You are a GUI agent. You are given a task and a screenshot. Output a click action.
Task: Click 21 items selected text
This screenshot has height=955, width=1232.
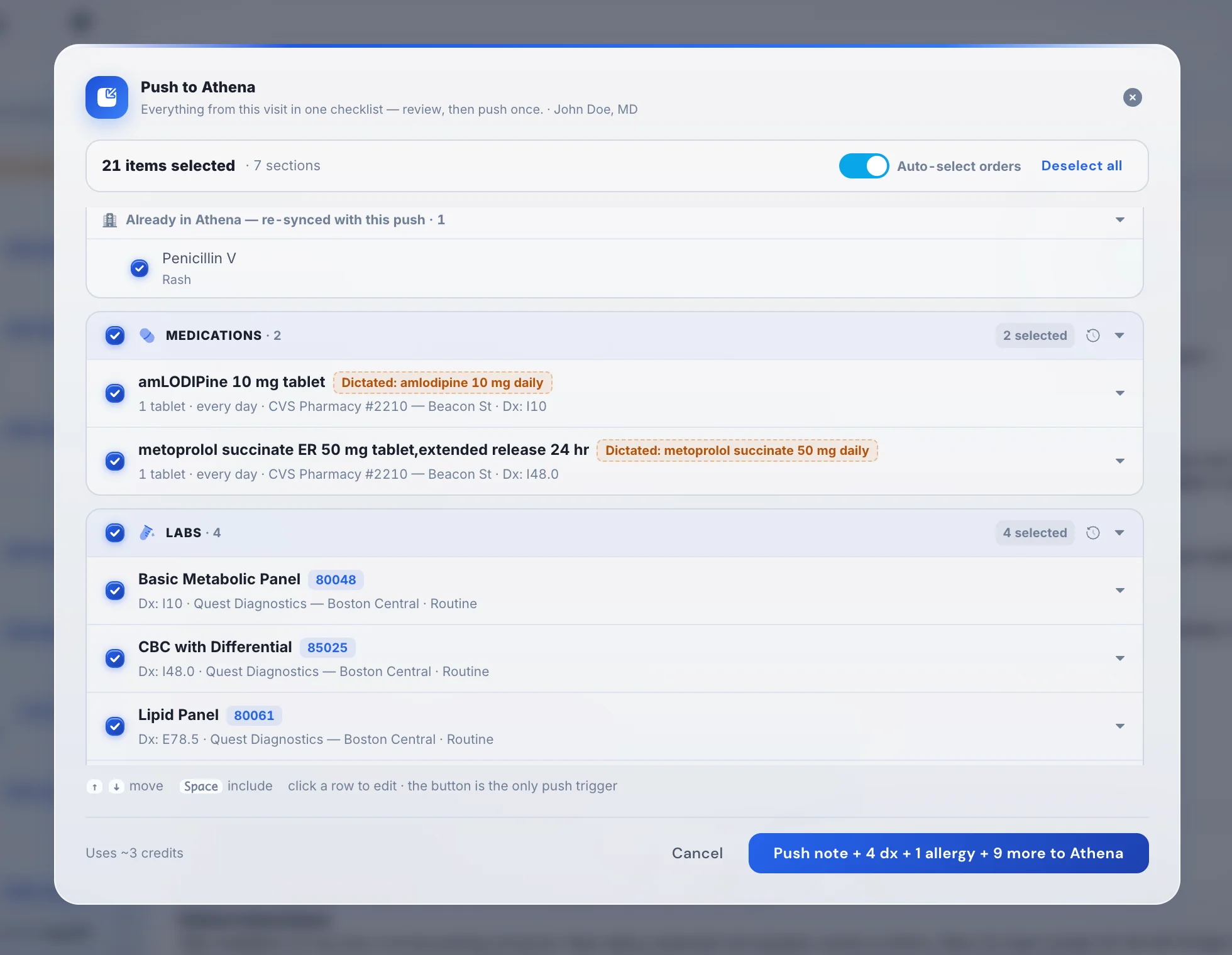[168, 166]
